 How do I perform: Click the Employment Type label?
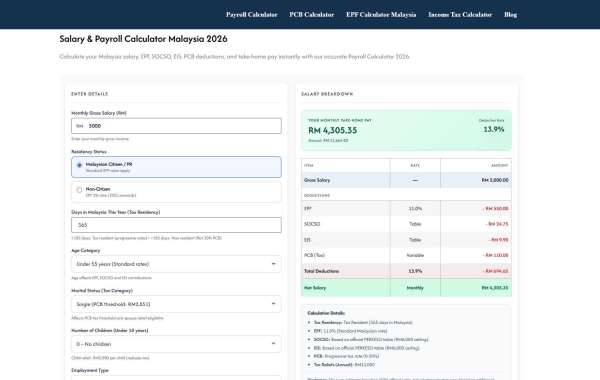click(90, 370)
